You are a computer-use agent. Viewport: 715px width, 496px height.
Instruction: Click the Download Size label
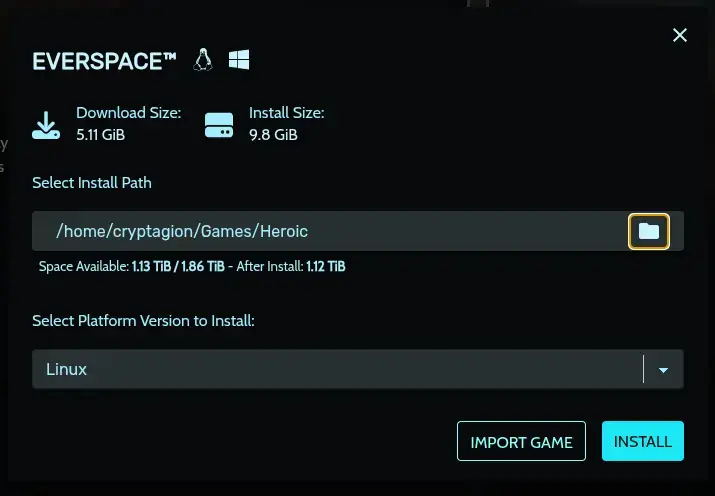pyautogui.click(x=128, y=113)
